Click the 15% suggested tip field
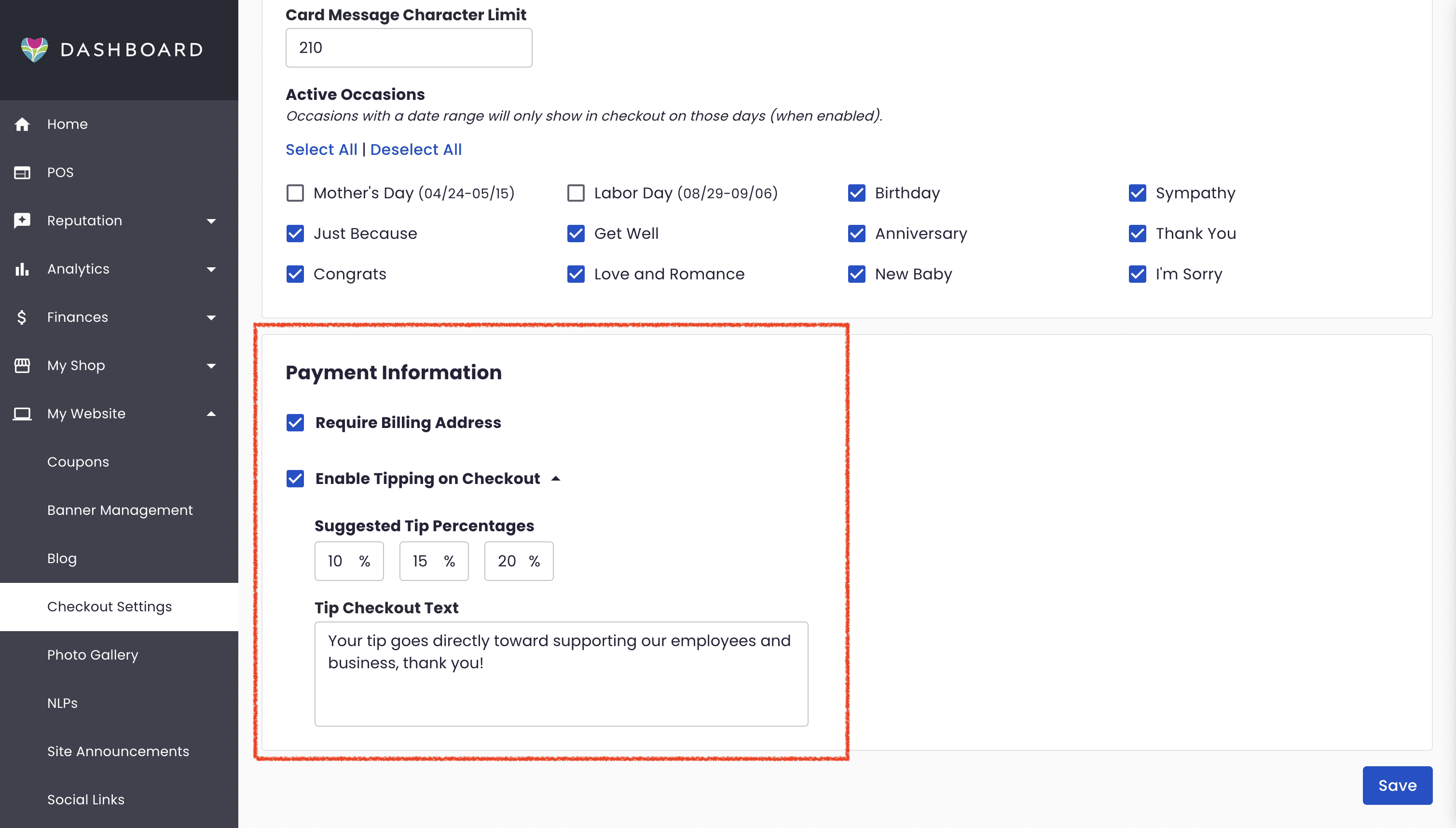Screen dimensions: 1456x828 click(x=434, y=561)
